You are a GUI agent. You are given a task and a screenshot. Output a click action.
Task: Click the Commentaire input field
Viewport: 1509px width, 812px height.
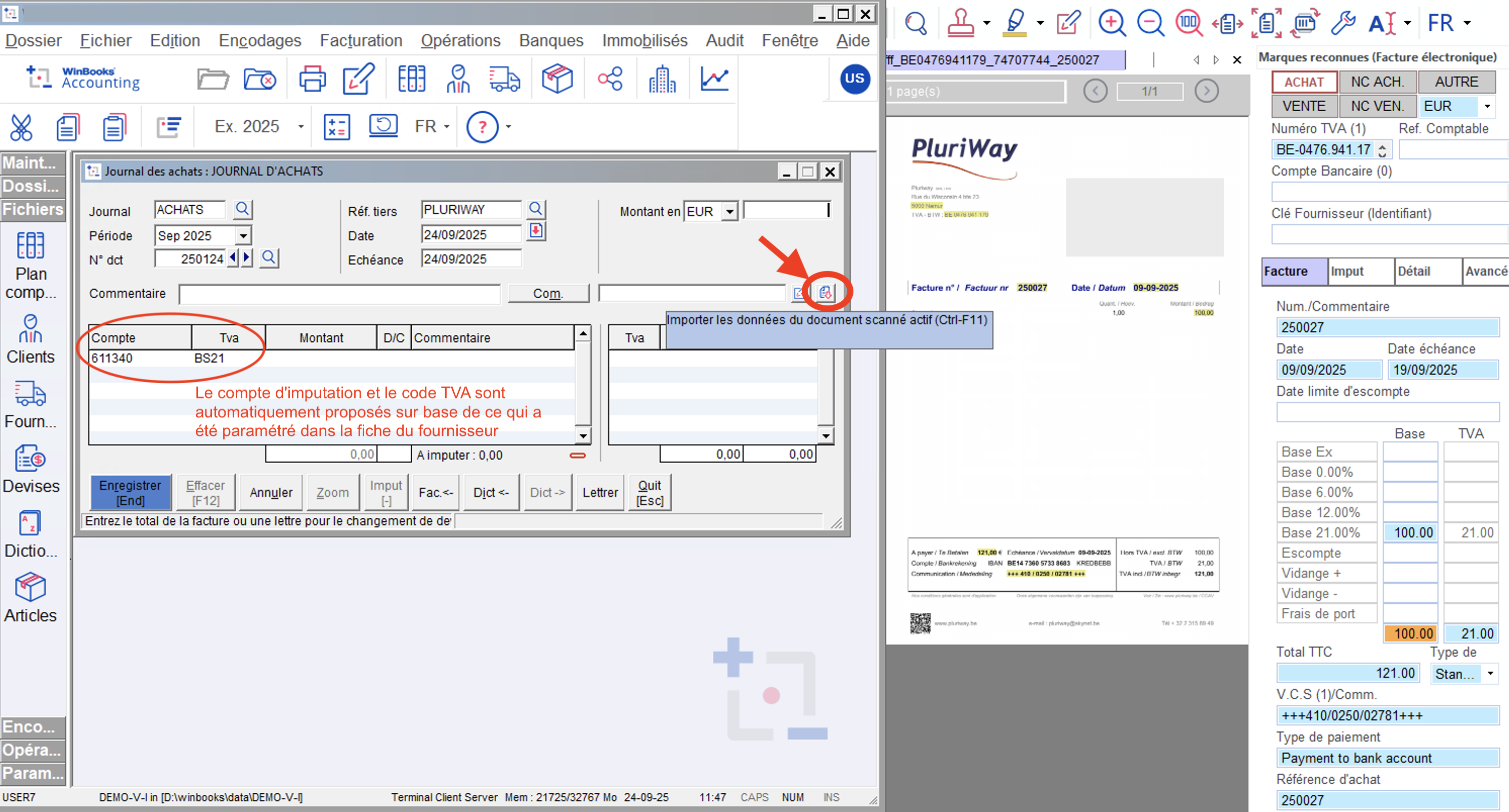click(340, 294)
